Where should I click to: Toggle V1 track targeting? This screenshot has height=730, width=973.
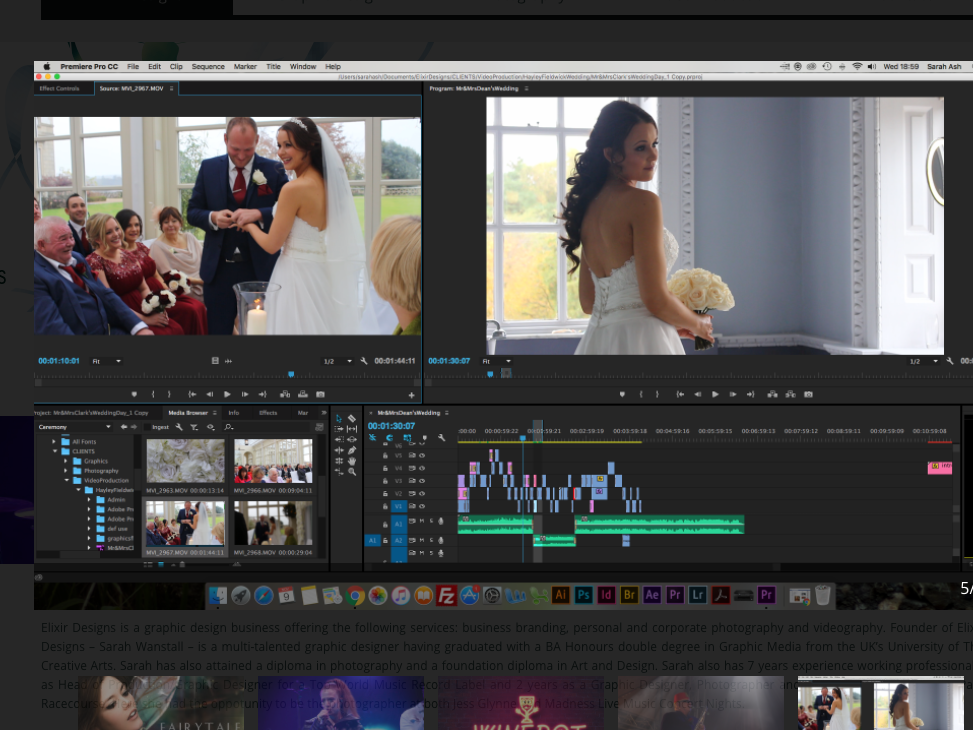click(x=398, y=507)
